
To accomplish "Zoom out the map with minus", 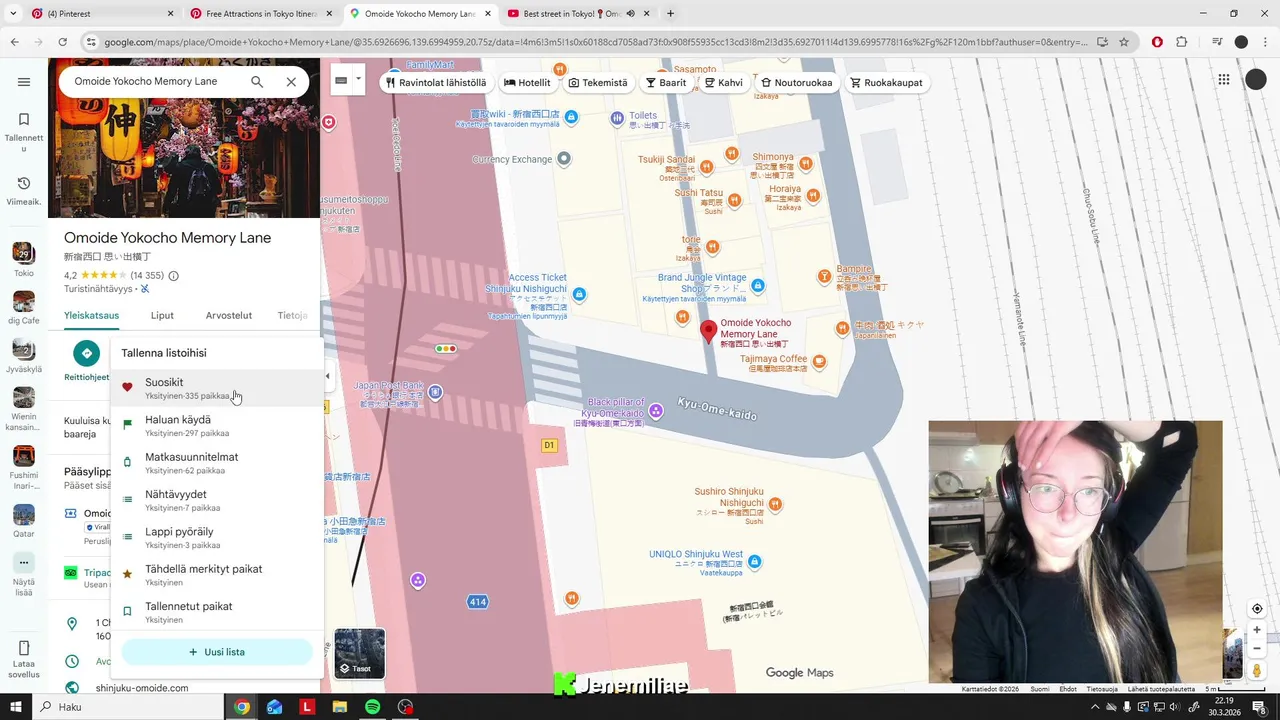I will click(x=1257, y=648).
